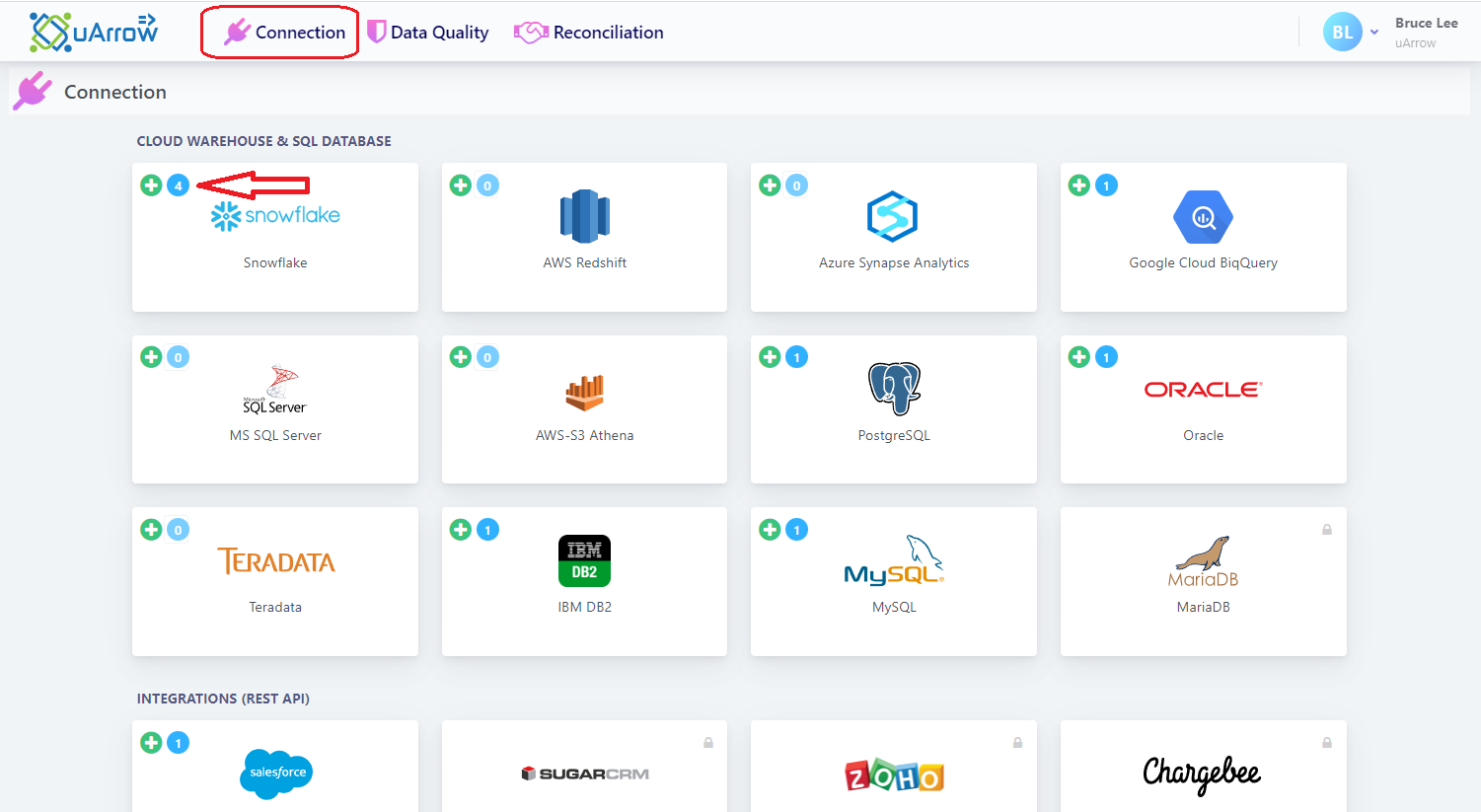Select the AWS-S3 Athena logo
Image resolution: width=1481 pixels, height=812 pixels.
[585, 393]
